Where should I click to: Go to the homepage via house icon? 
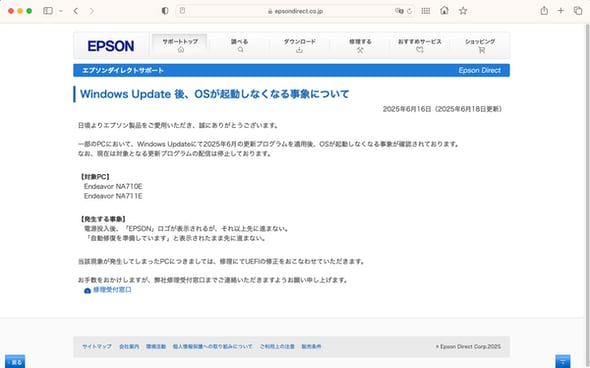(x=444, y=11)
